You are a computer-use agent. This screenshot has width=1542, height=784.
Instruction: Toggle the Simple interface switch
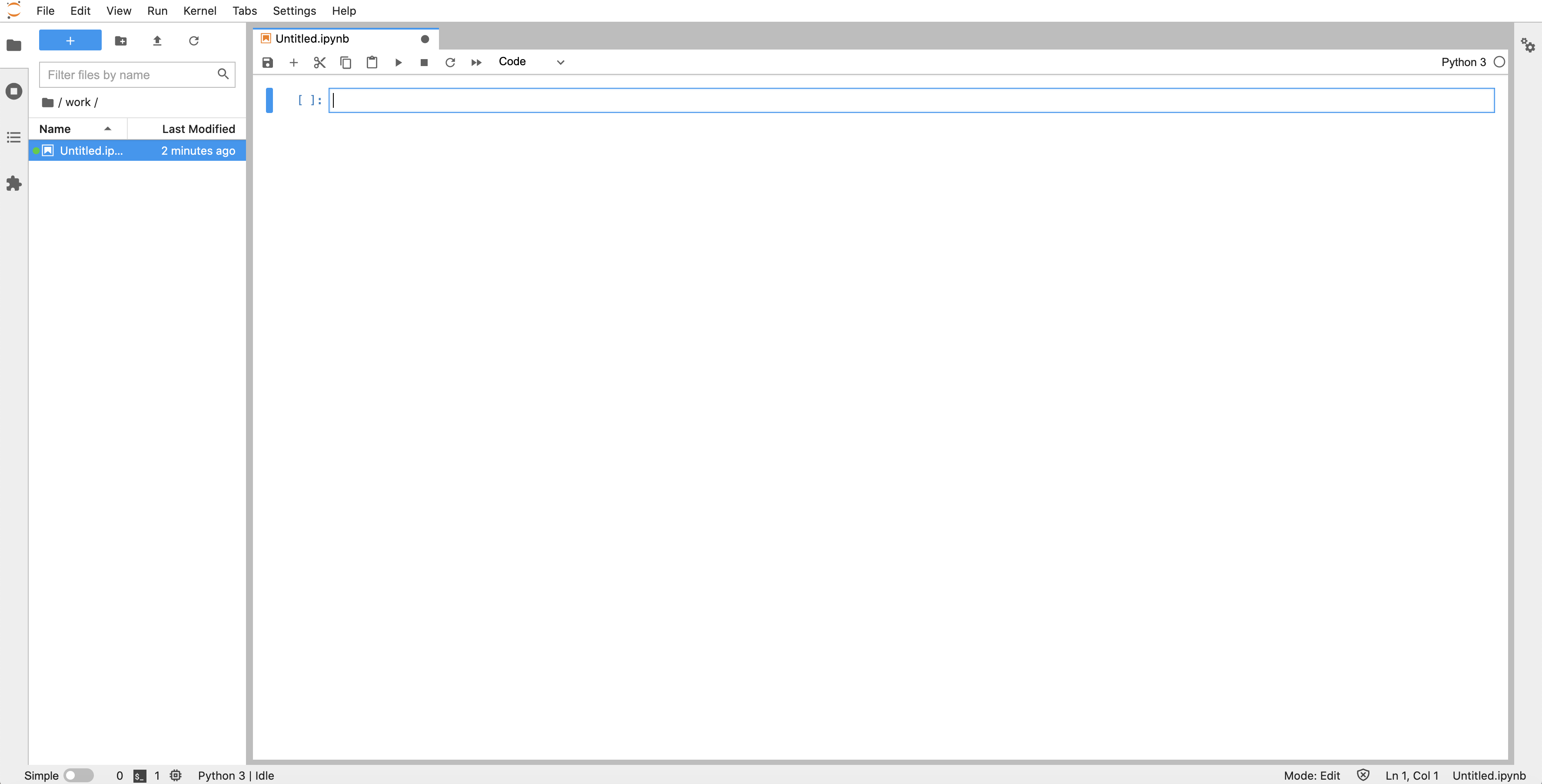[78, 775]
